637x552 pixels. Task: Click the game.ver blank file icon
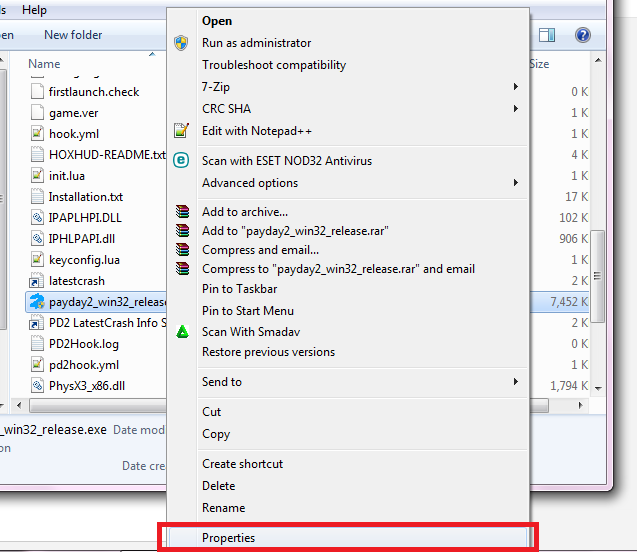tap(37, 113)
